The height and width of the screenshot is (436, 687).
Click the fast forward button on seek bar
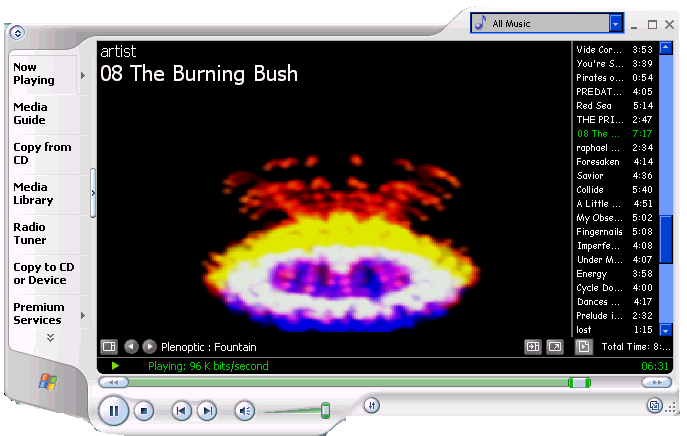(656, 383)
